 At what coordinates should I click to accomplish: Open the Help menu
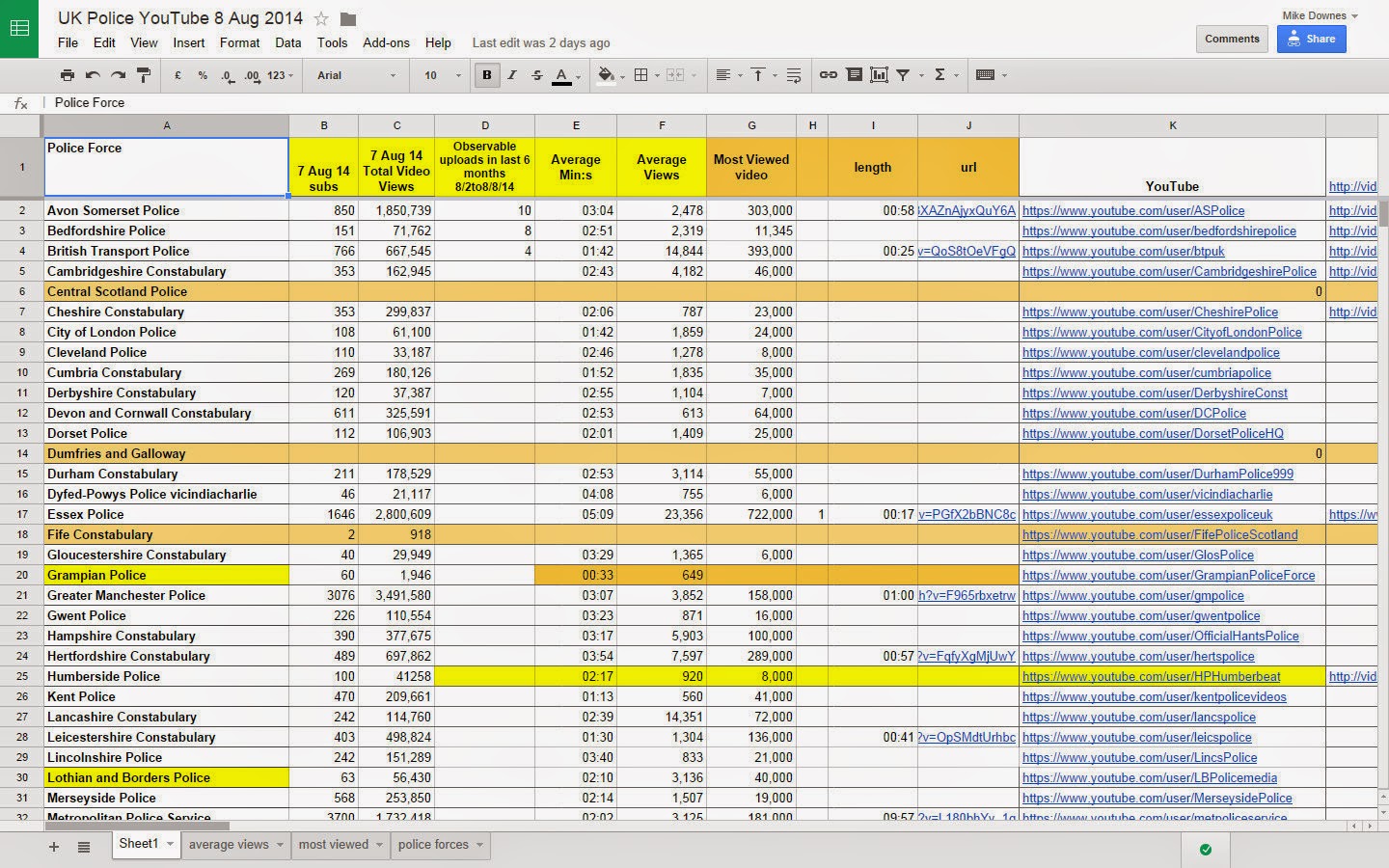438,42
